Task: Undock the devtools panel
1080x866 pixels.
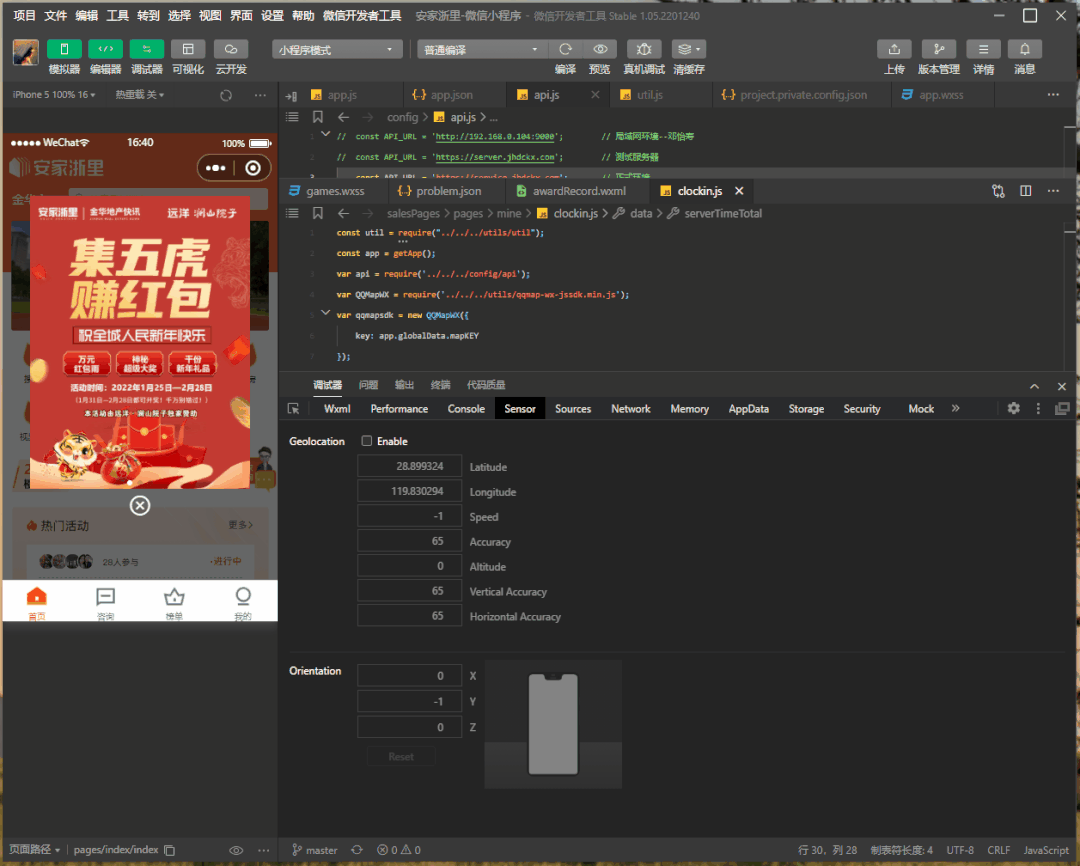Action: (x=1062, y=409)
